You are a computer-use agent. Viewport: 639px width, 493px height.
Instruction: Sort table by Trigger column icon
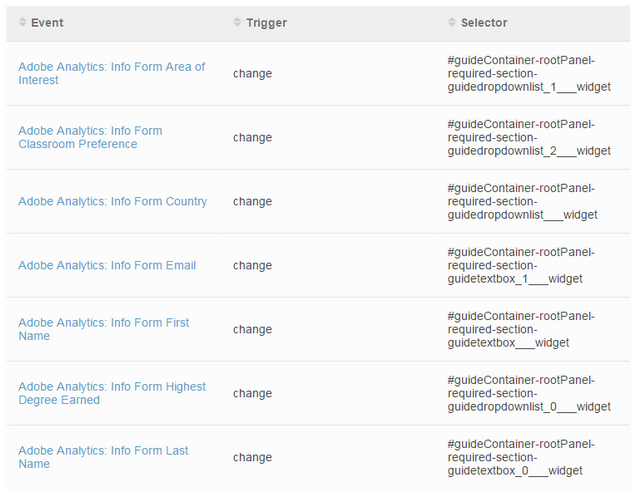tap(237, 22)
